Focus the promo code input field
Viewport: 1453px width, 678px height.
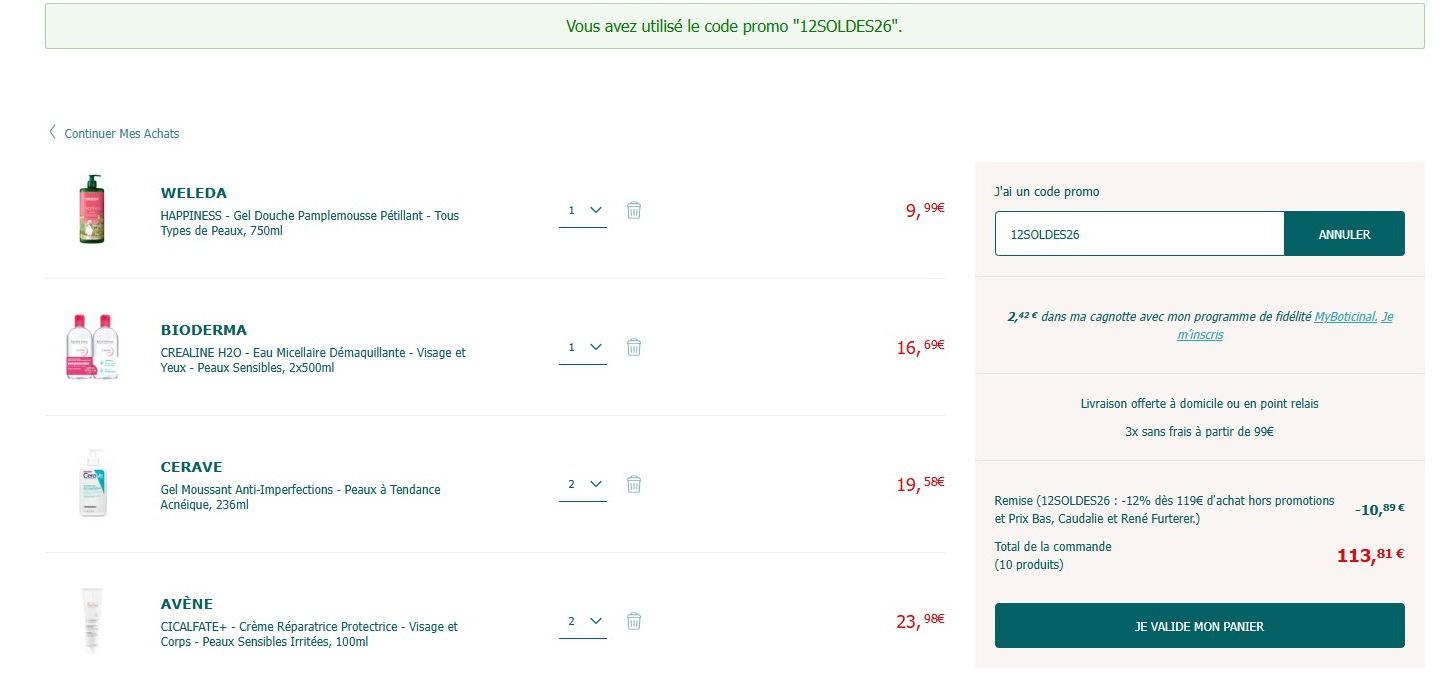click(1139, 234)
